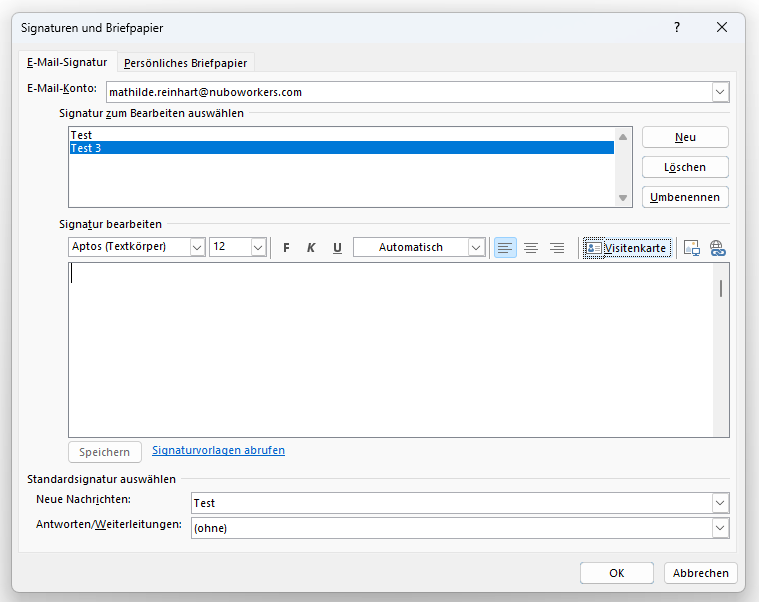Click the Abbrechen button
Image resolution: width=759 pixels, height=602 pixels.
(700, 573)
